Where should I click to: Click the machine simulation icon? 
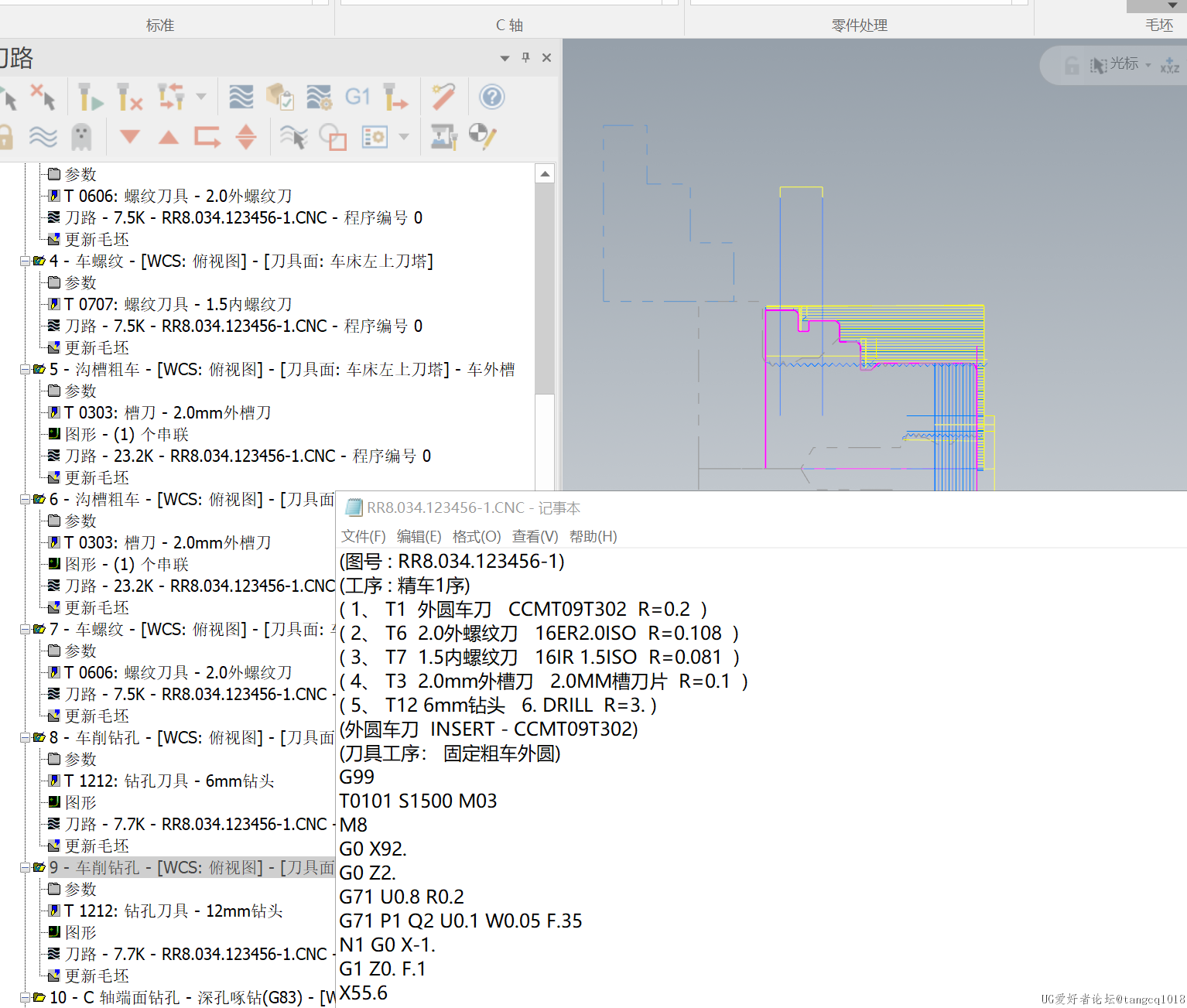pyautogui.click(x=443, y=138)
